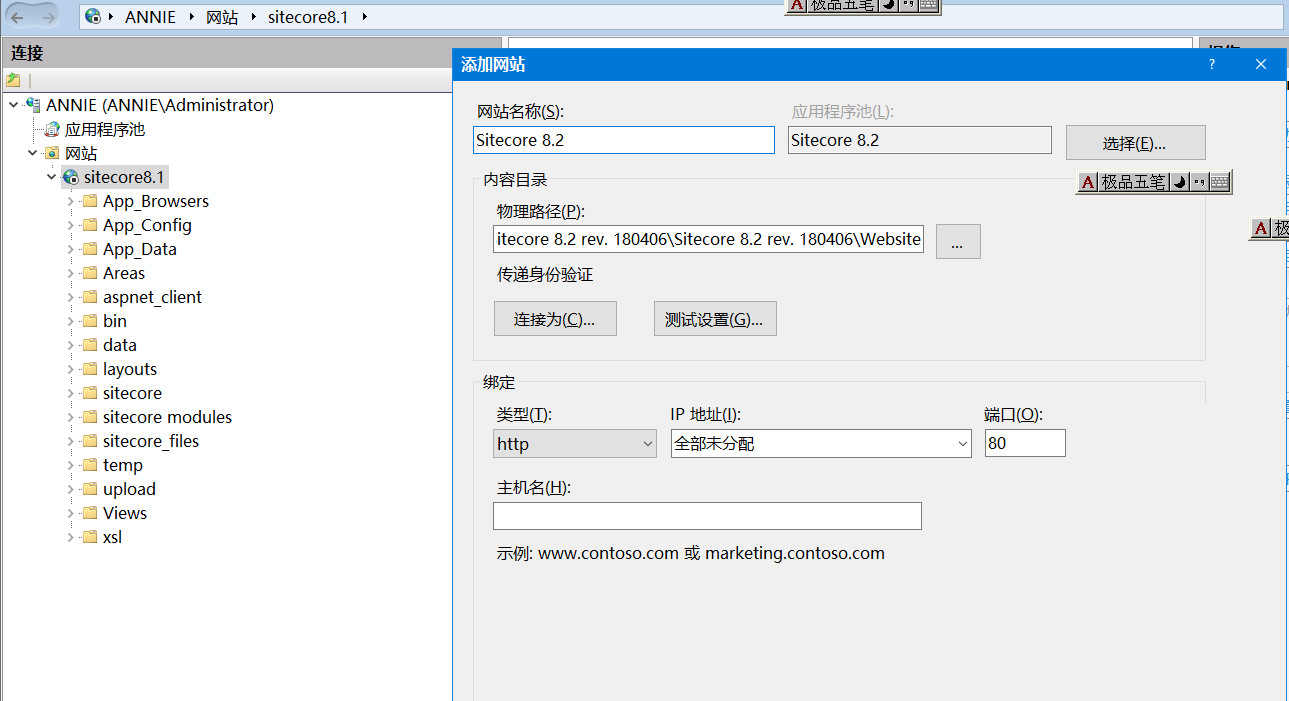1289x701 pixels.
Task: Click the sitecore8.1 globe site icon
Action: (71, 177)
